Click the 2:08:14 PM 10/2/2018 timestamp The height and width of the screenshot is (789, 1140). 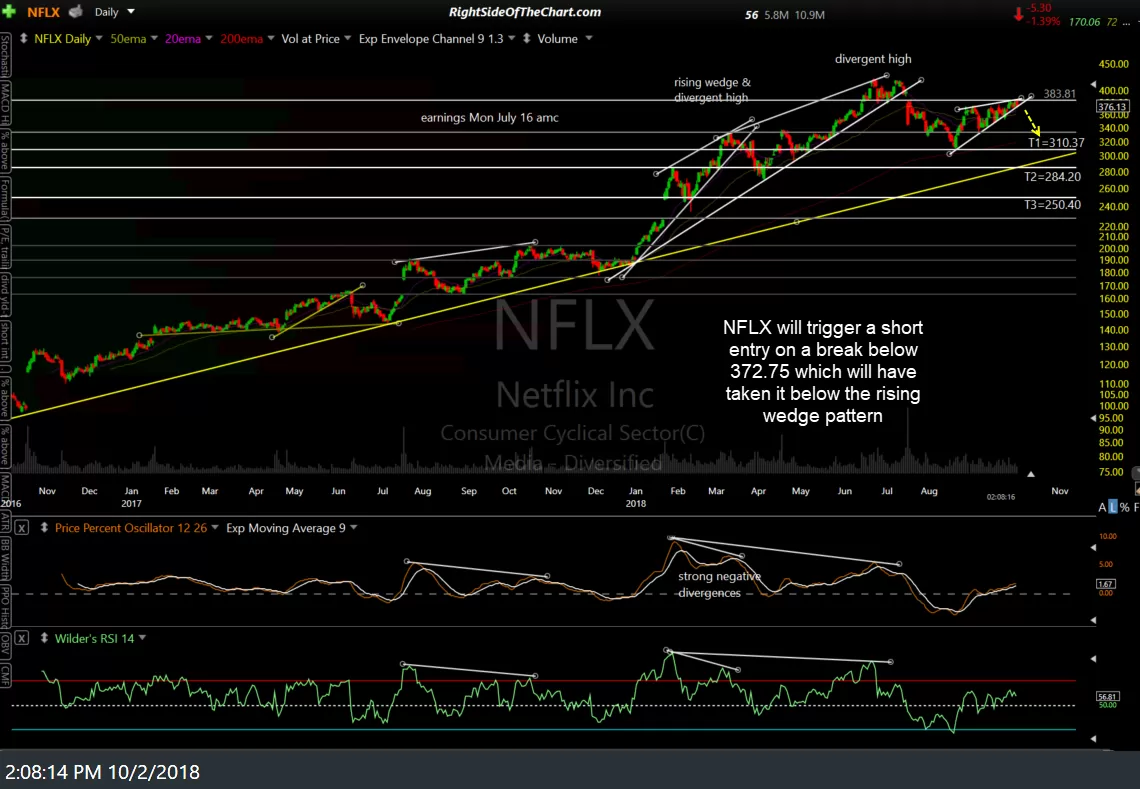click(103, 772)
